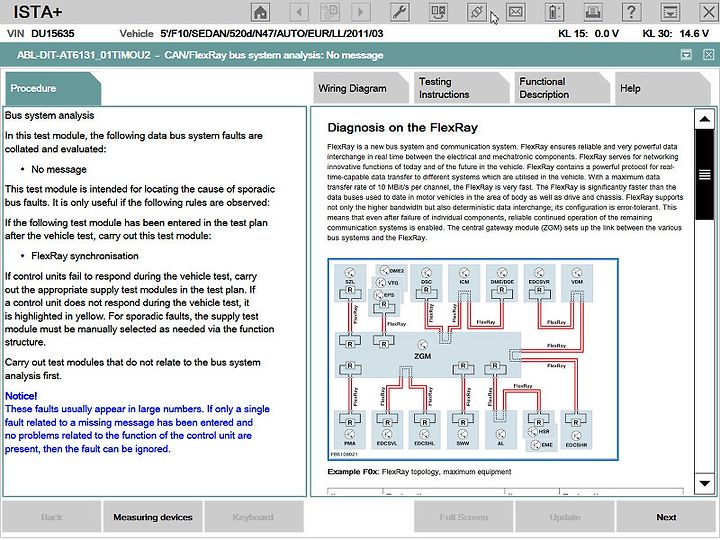Click the 'Bus system analysis' heading text

pos(50,115)
